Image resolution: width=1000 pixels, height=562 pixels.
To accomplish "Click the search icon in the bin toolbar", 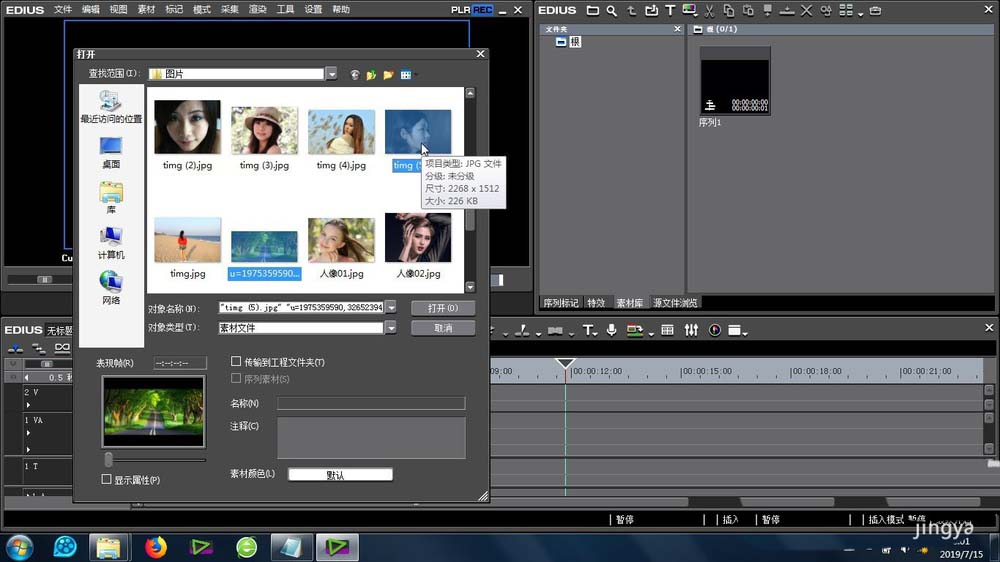I will (611, 11).
